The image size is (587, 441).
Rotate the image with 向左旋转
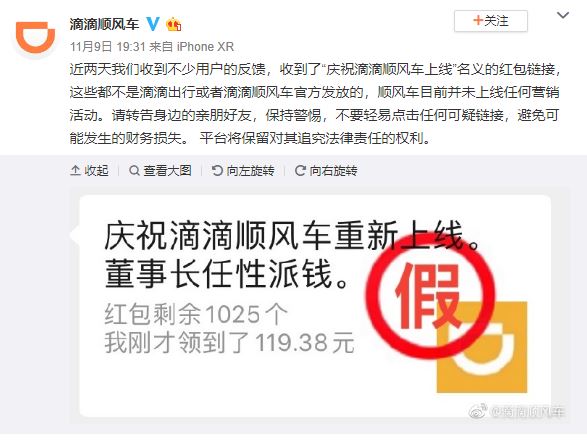[243, 171]
